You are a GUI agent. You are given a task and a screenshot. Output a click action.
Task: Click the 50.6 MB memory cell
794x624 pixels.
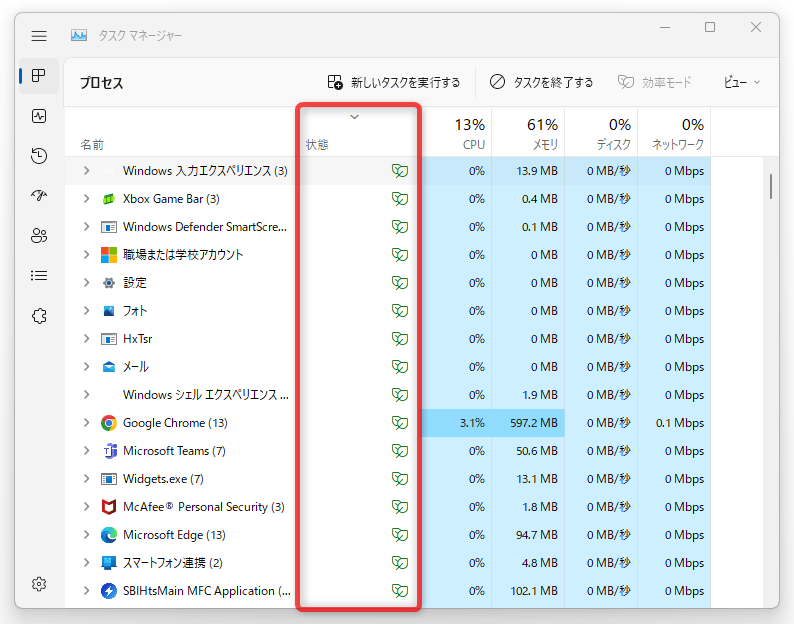[x=528, y=451]
